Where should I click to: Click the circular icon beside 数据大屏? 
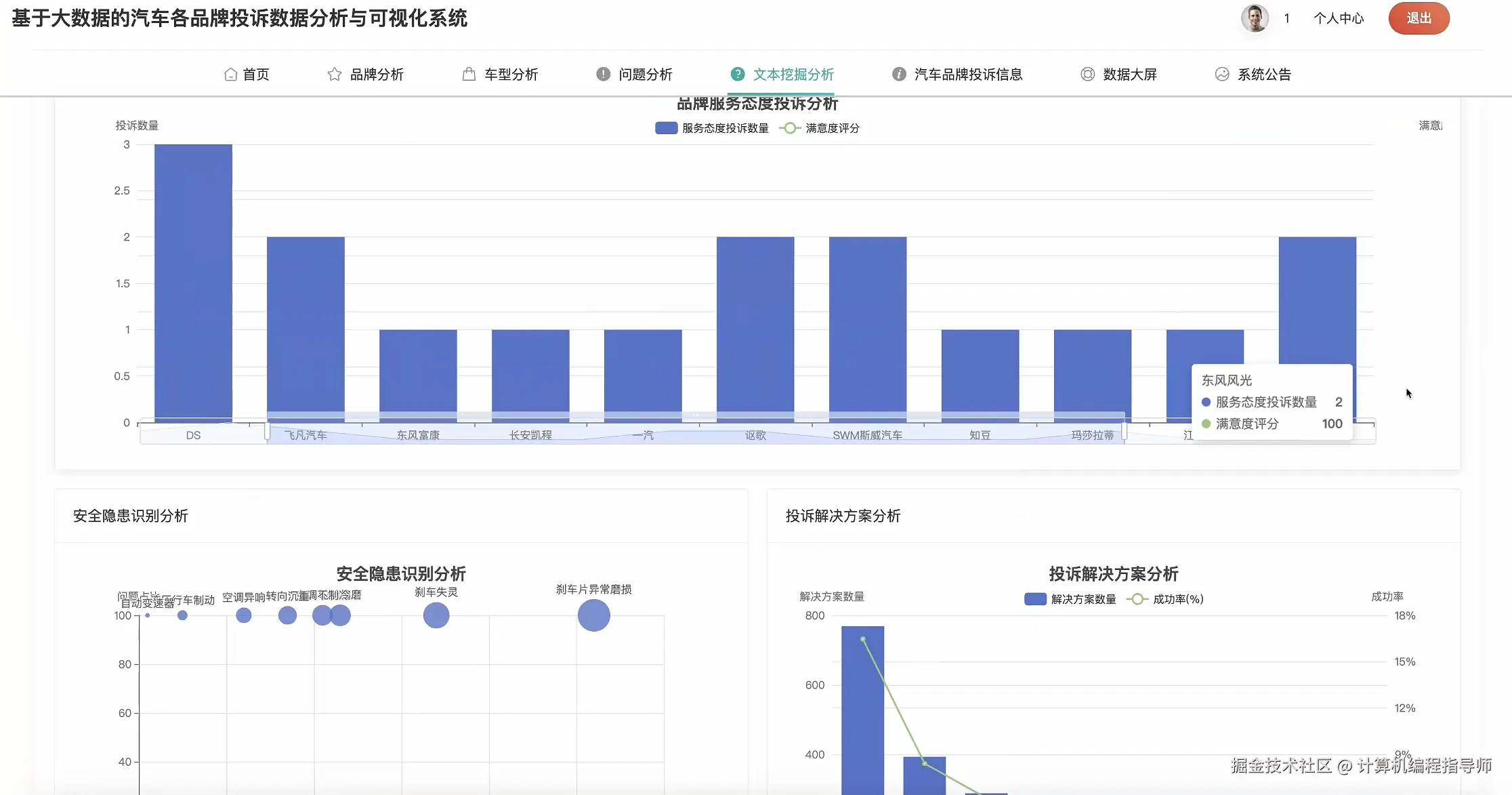[x=1087, y=74]
